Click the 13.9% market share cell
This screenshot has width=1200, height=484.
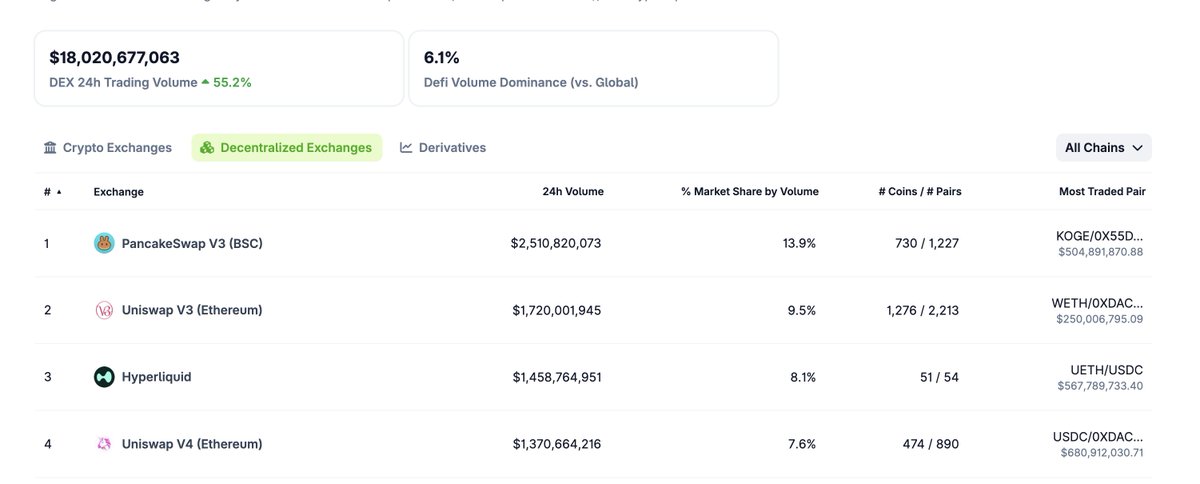point(799,243)
